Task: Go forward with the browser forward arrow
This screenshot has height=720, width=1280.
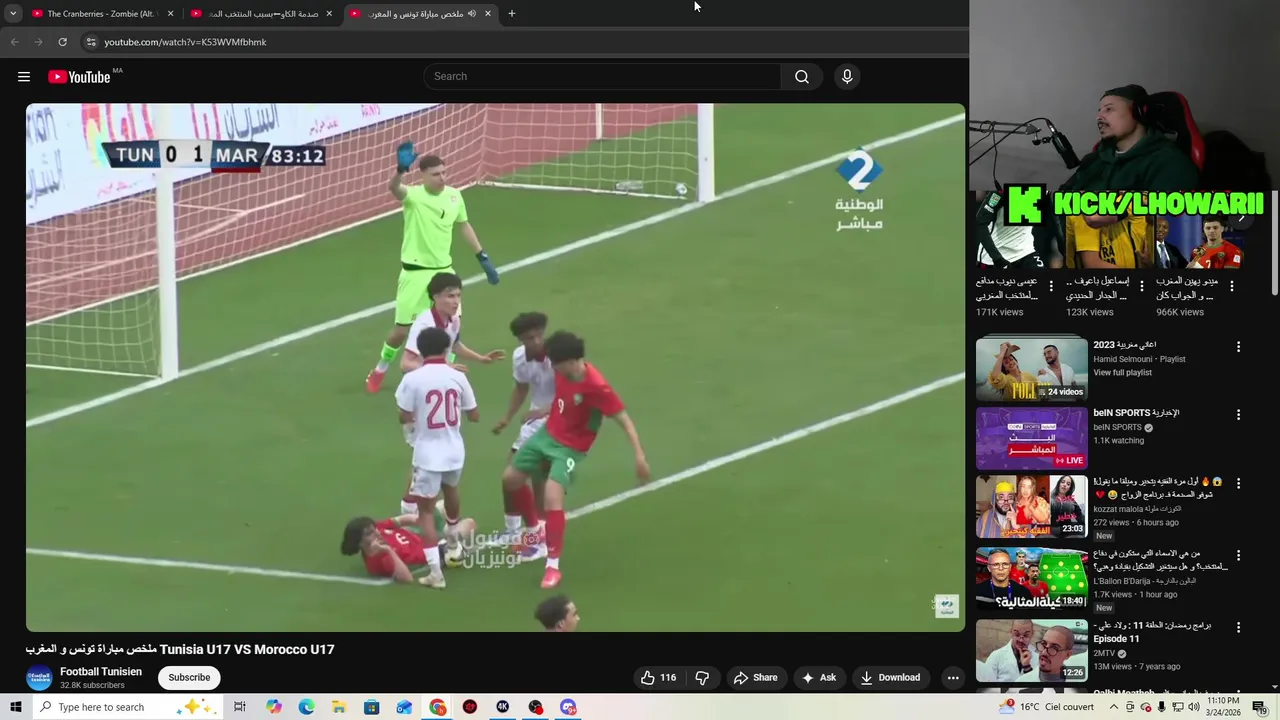Action: tap(38, 42)
